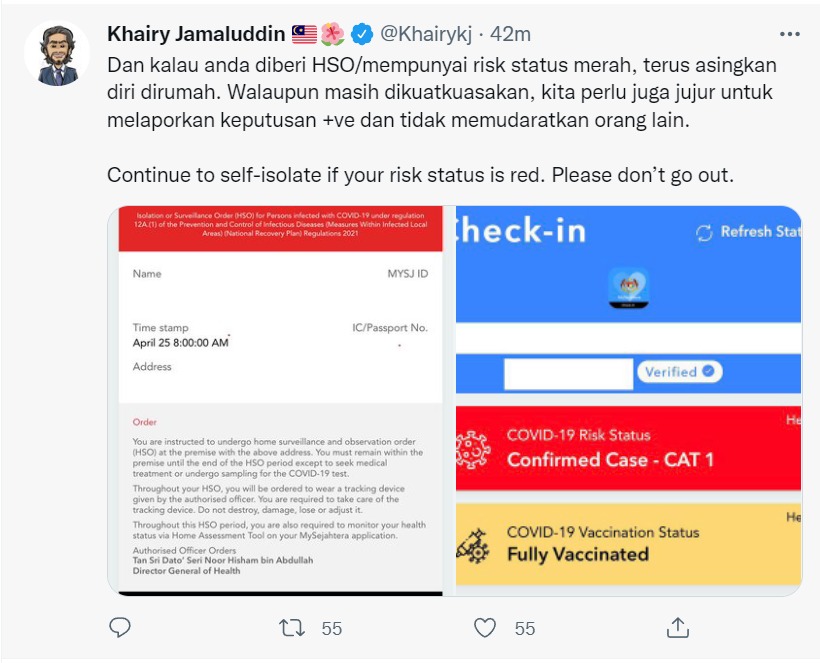820x663 pixels.
Task: Open the 42m timestamp link
Action: pyautogui.click(x=510, y=34)
